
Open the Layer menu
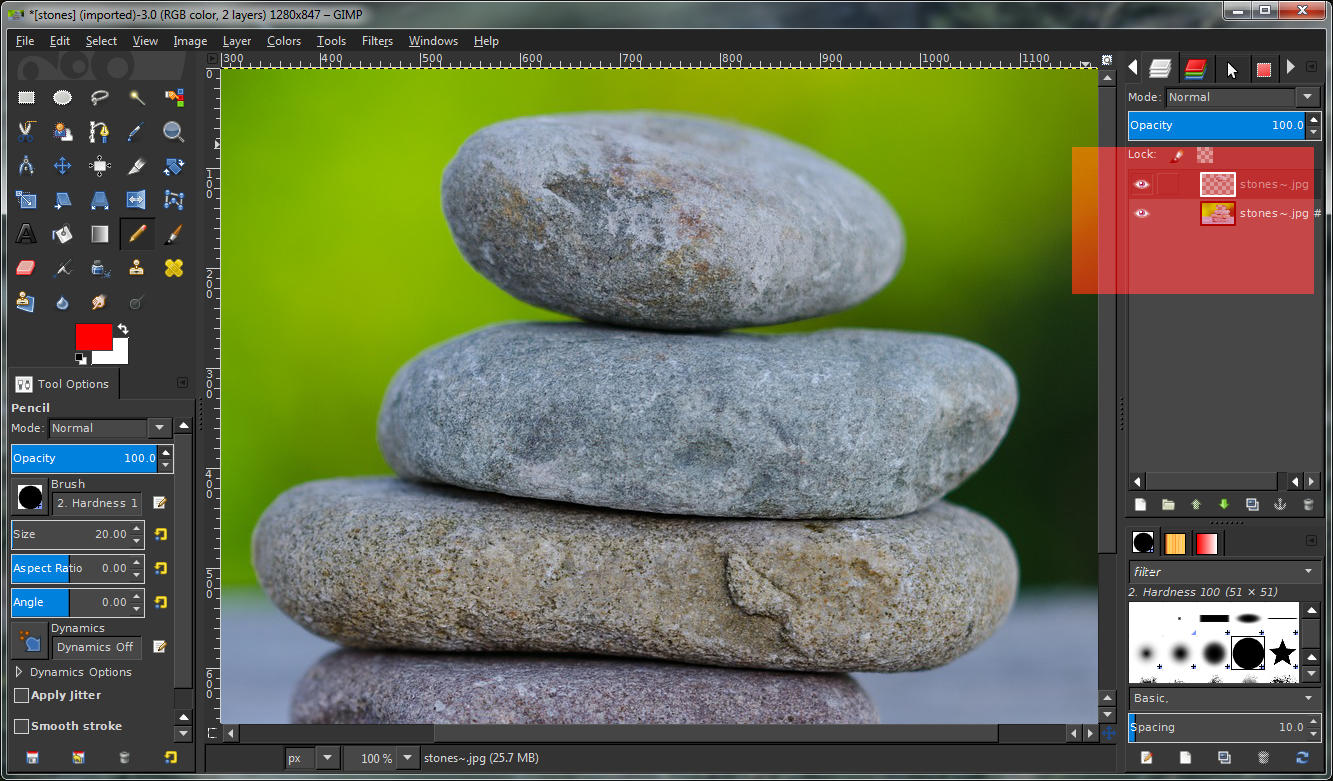click(237, 41)
